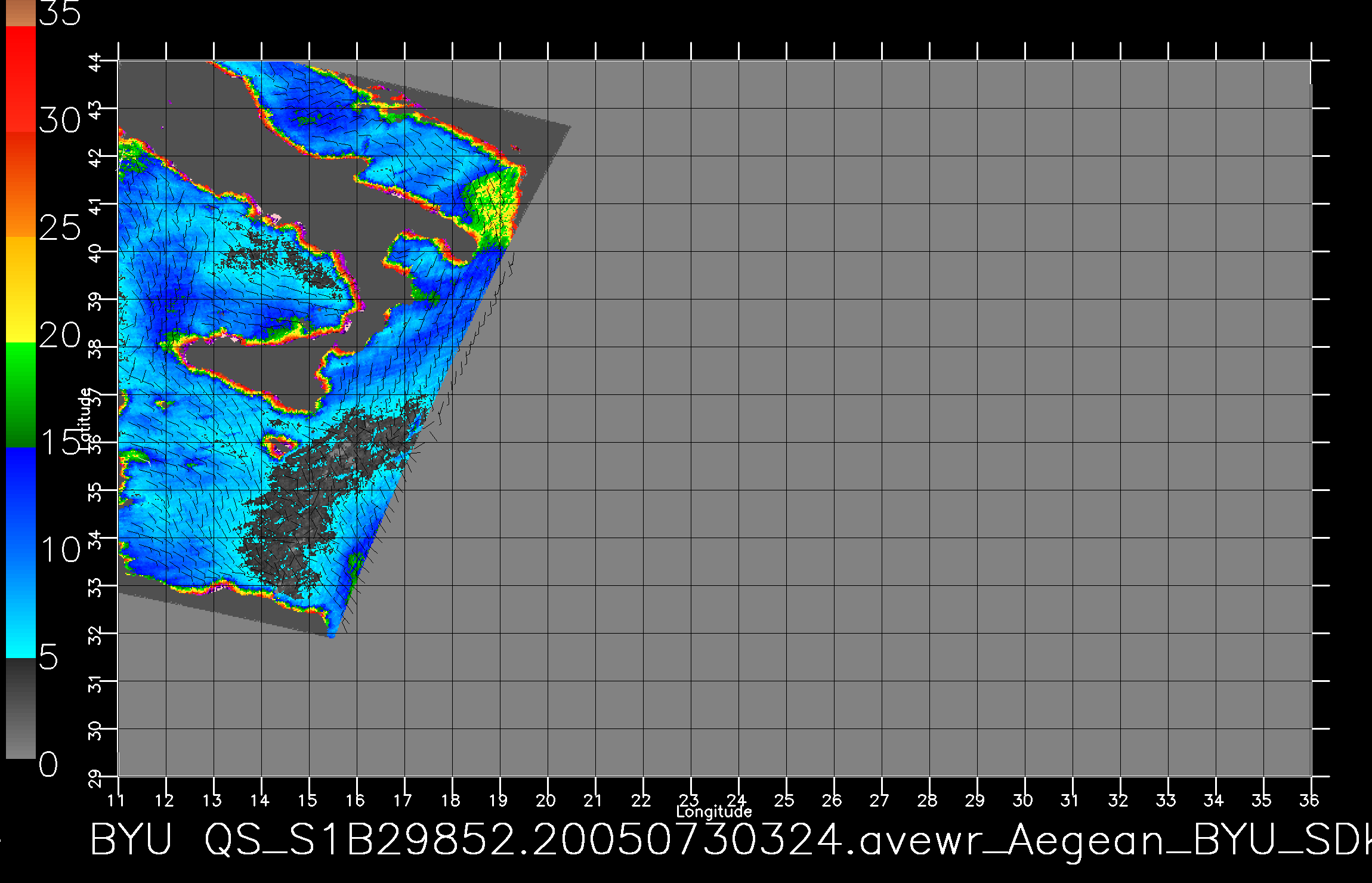The width and height of the screenshot is (1372, 883).
Task: Click latitude tick label 30
Action: 96,730
